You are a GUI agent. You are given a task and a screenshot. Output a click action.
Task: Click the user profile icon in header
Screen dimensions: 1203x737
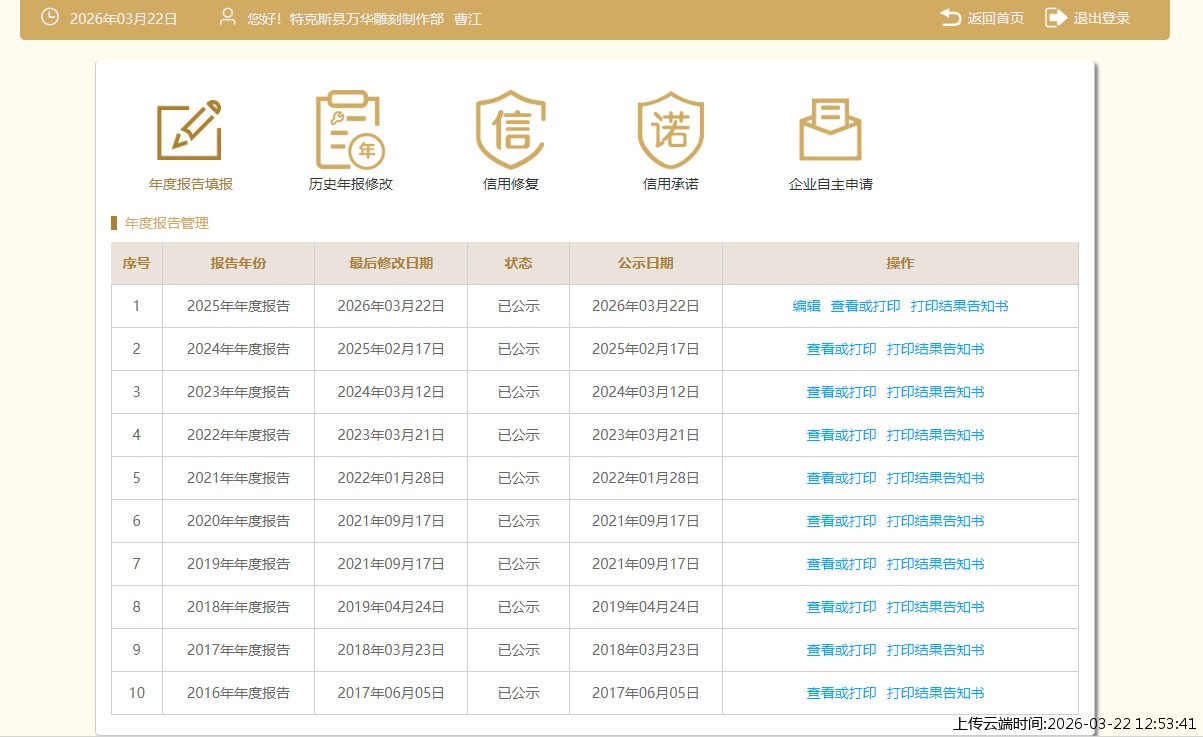[228, 18]
